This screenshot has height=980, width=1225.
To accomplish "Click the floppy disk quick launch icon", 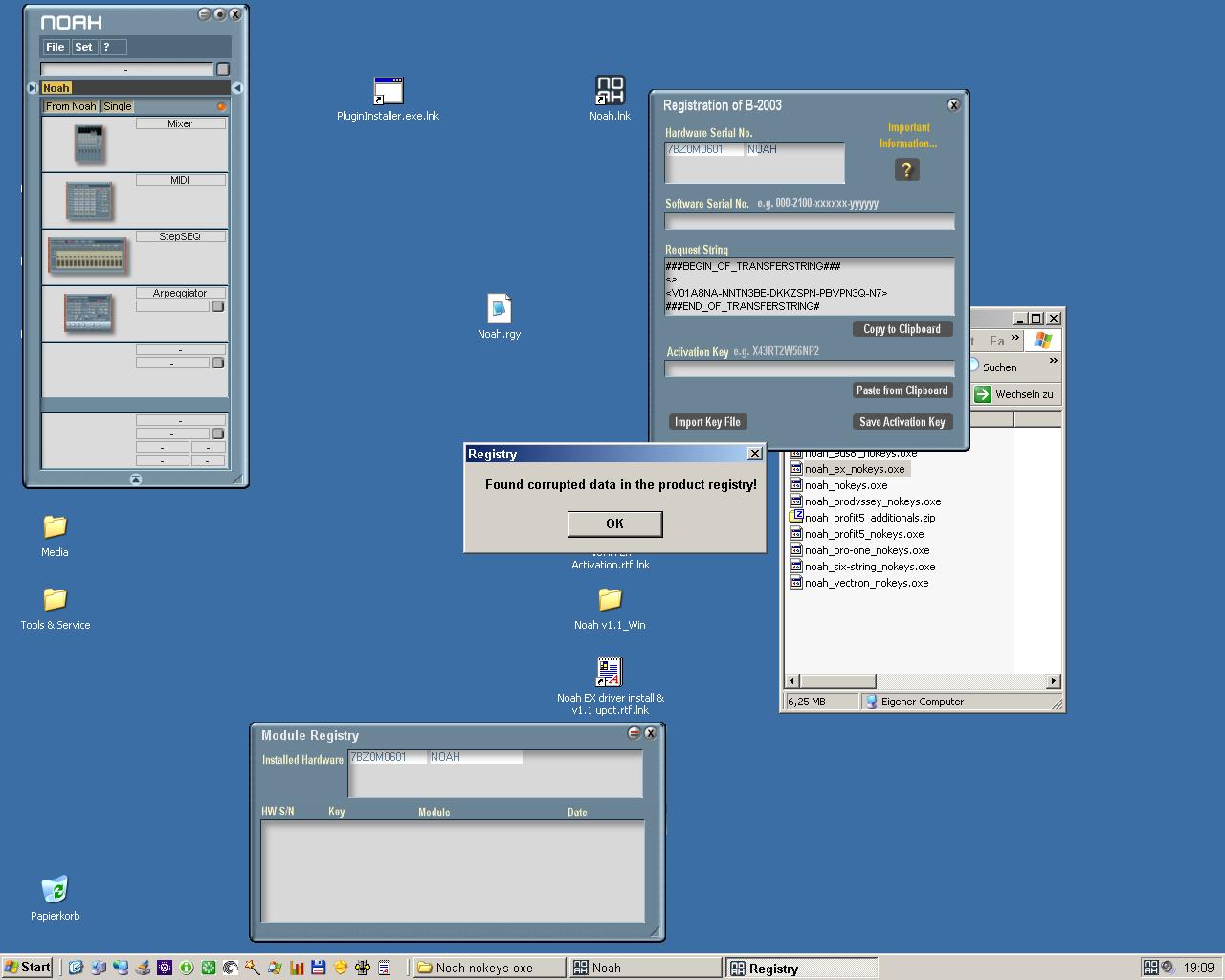I will pos(319,968).
